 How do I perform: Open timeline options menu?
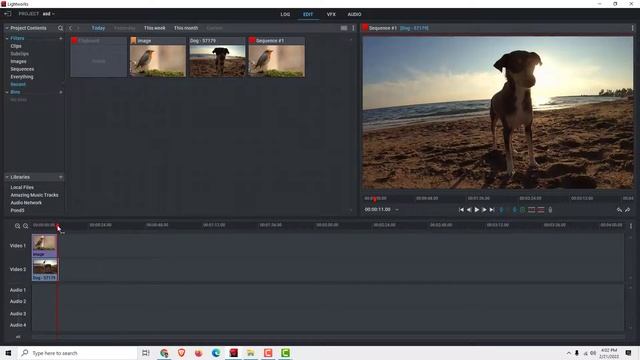[631, 226]
